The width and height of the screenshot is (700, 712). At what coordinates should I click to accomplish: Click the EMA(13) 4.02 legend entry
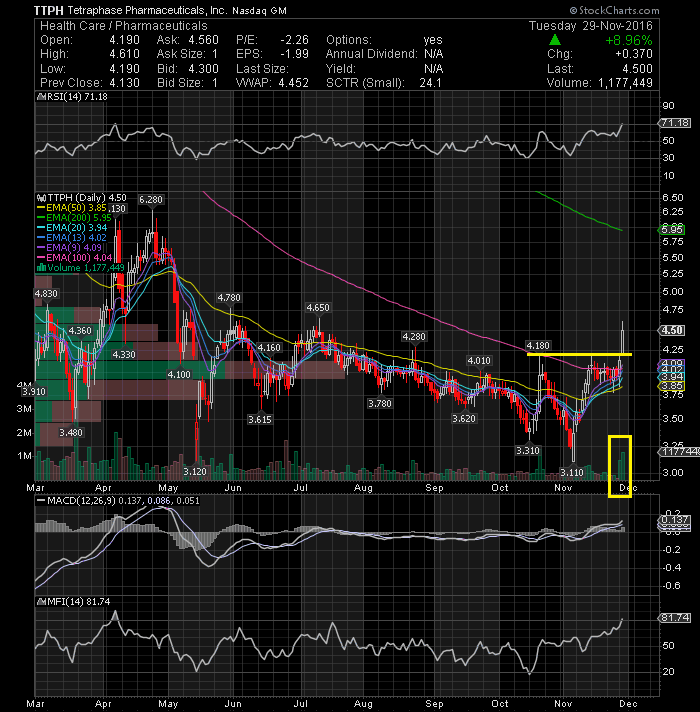pyautogui.click(x=72, y=238)
